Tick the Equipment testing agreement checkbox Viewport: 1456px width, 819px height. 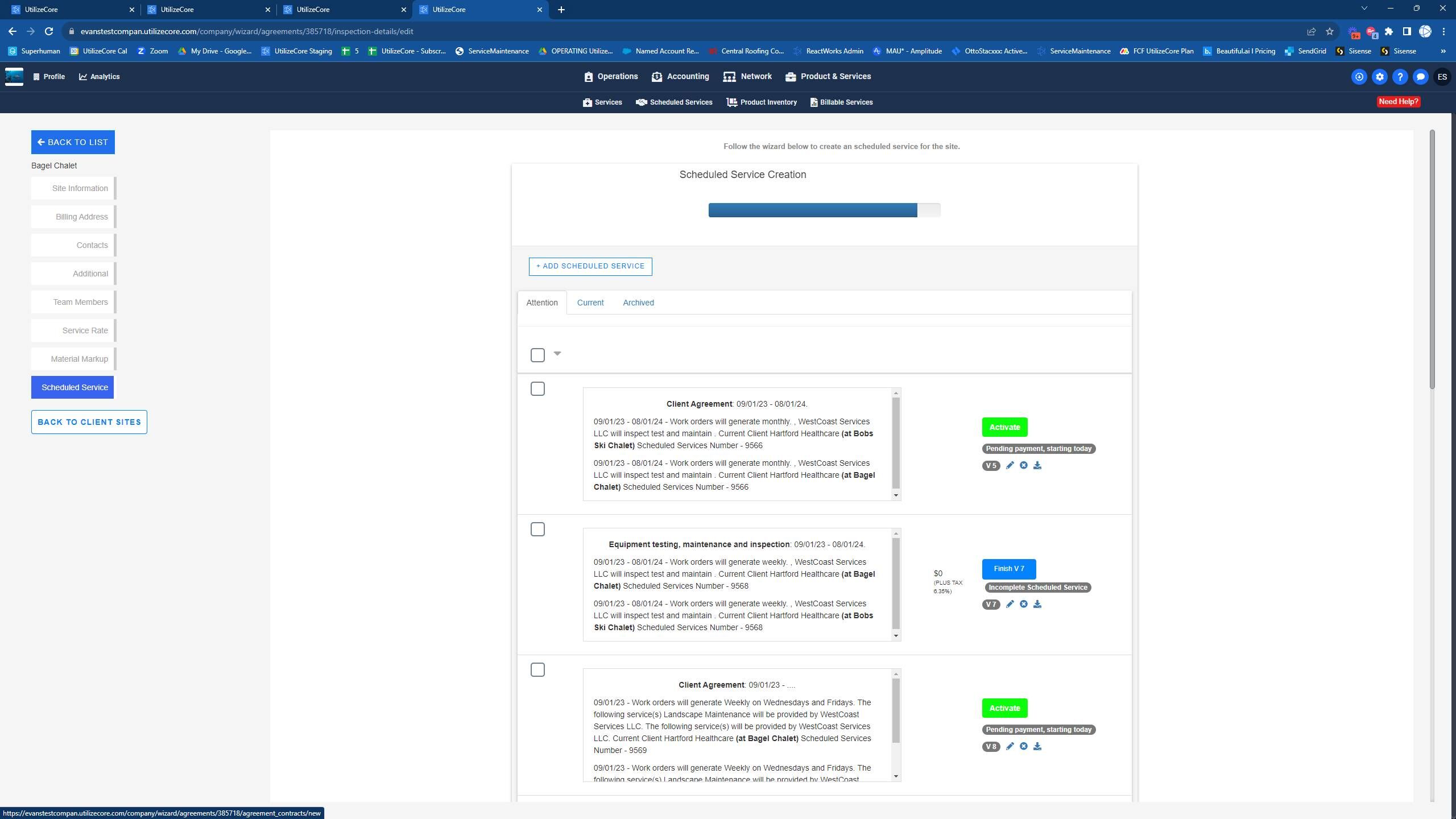pyautogui.click(x=537, y=530)
